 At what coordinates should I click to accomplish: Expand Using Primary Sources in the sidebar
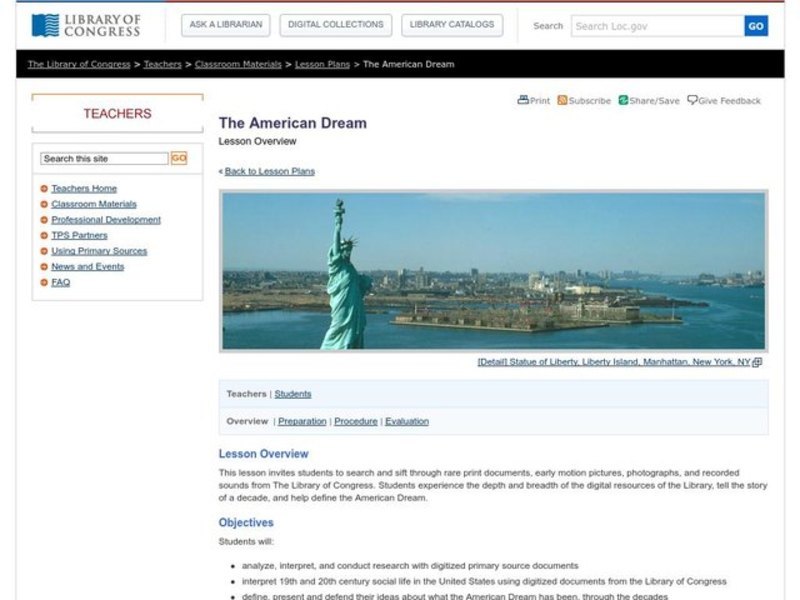[97, 251]
